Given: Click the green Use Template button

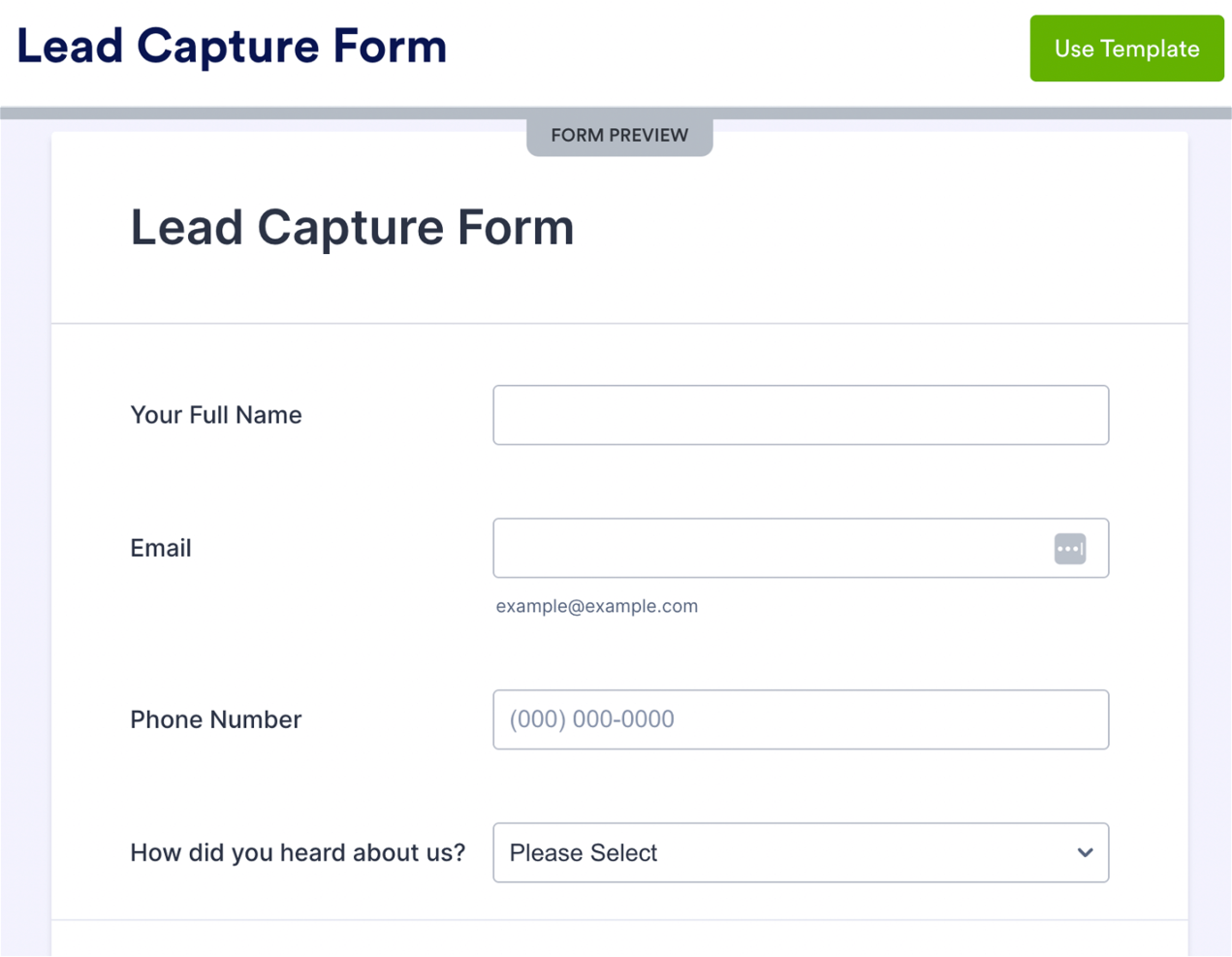Looking at the screenshot, I should (x=1126, y=48).
